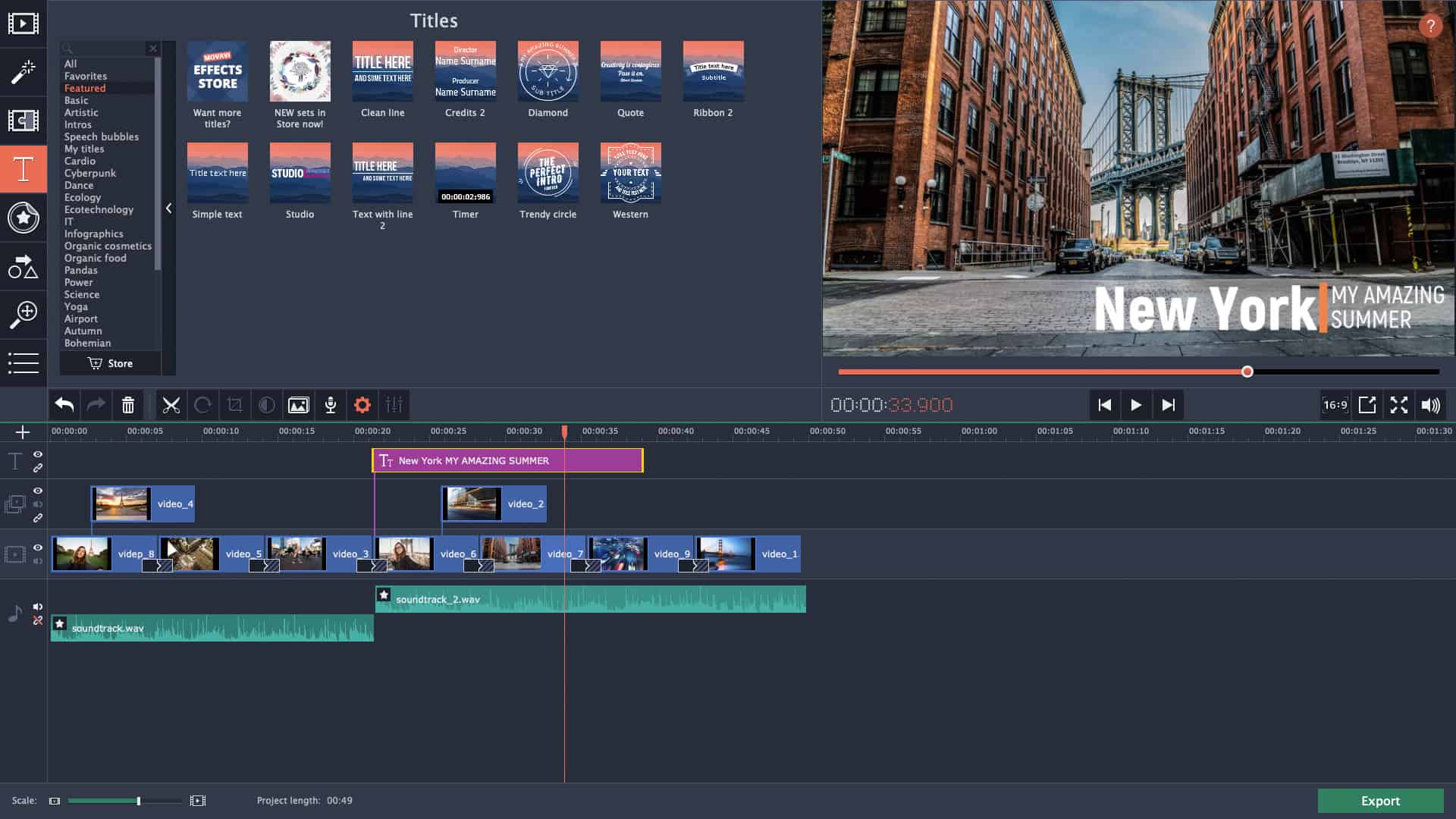Delete selected clip with trash icon
This screenshot has height=819, width=1456.
click(x=128, y=405)
